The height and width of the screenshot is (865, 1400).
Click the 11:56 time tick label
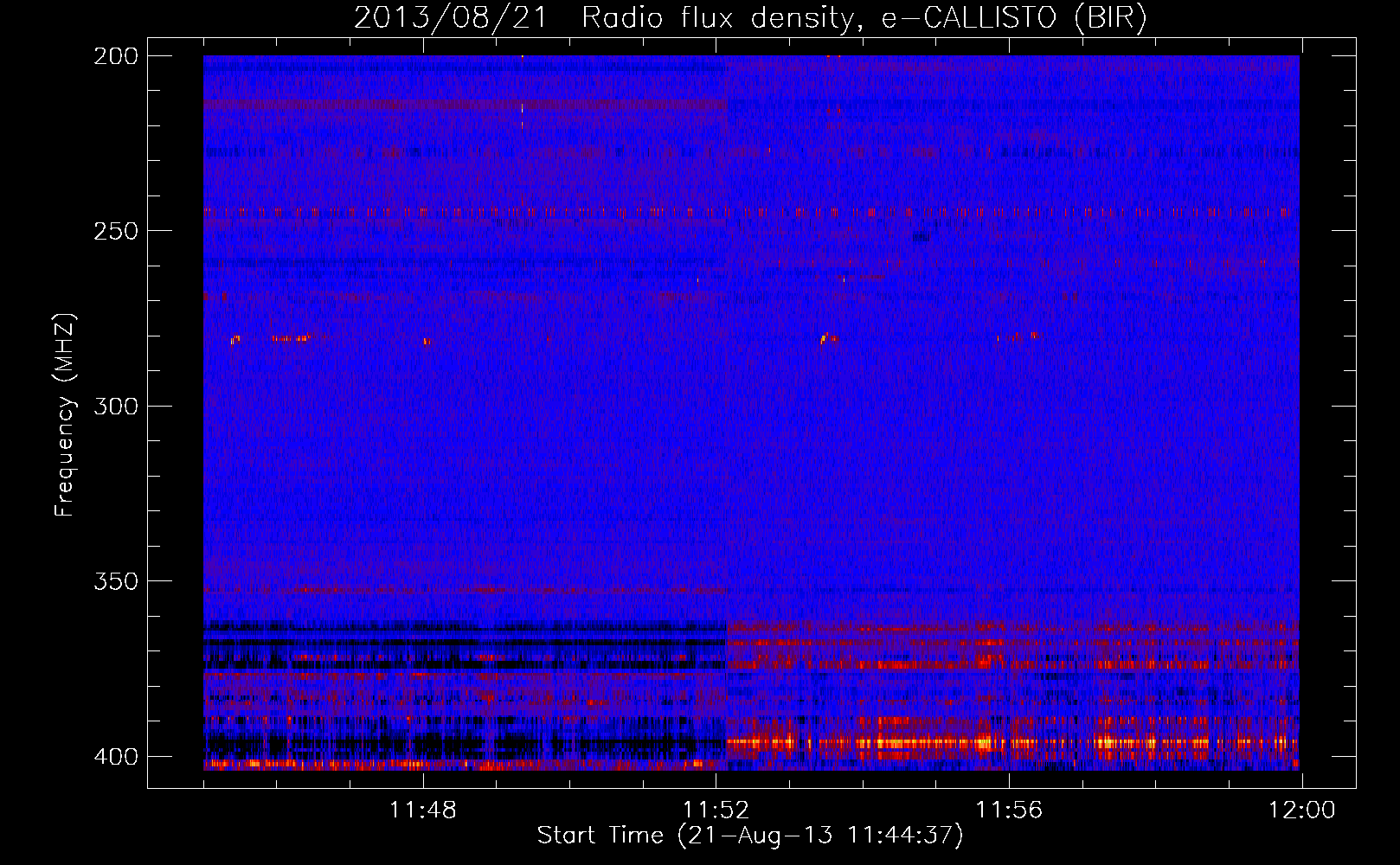click(1009, 811)
